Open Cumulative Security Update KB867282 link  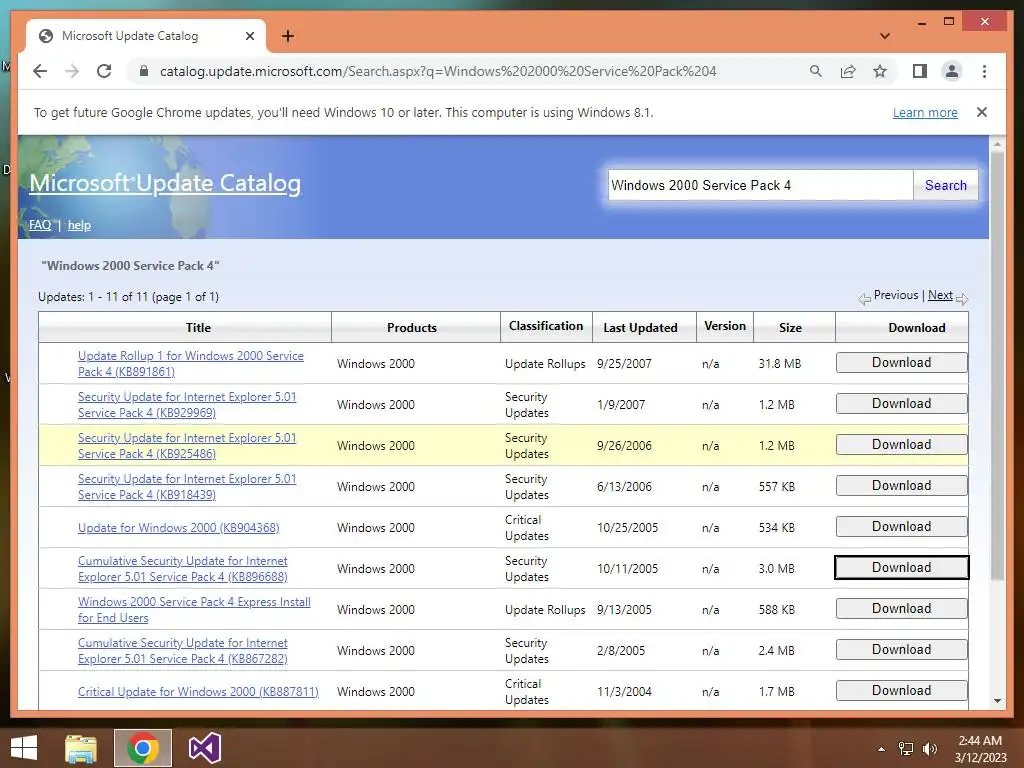(x=182, y=651)
